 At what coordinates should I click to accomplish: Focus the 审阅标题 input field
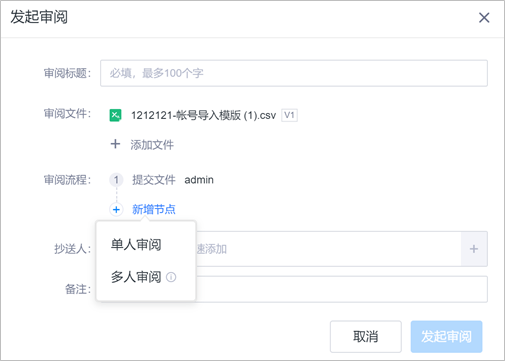[x=294, y=73]
